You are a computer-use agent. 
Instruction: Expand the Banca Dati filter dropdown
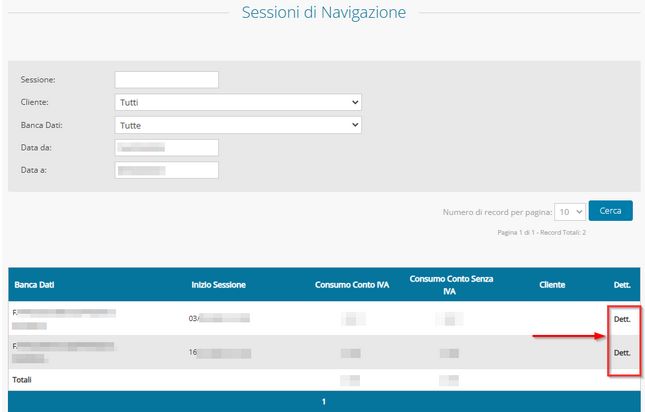coord(237,125)
